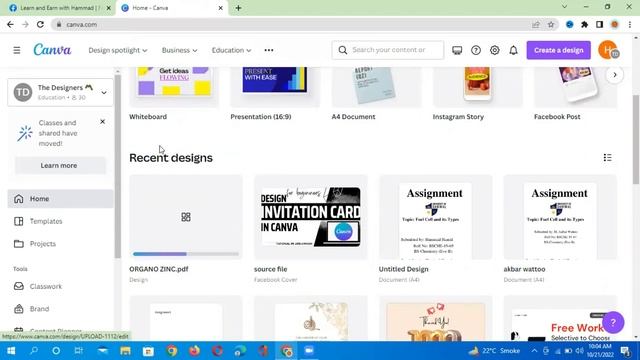
Task: Go to Projects in sidebar
Action: (x=60, y=244)
